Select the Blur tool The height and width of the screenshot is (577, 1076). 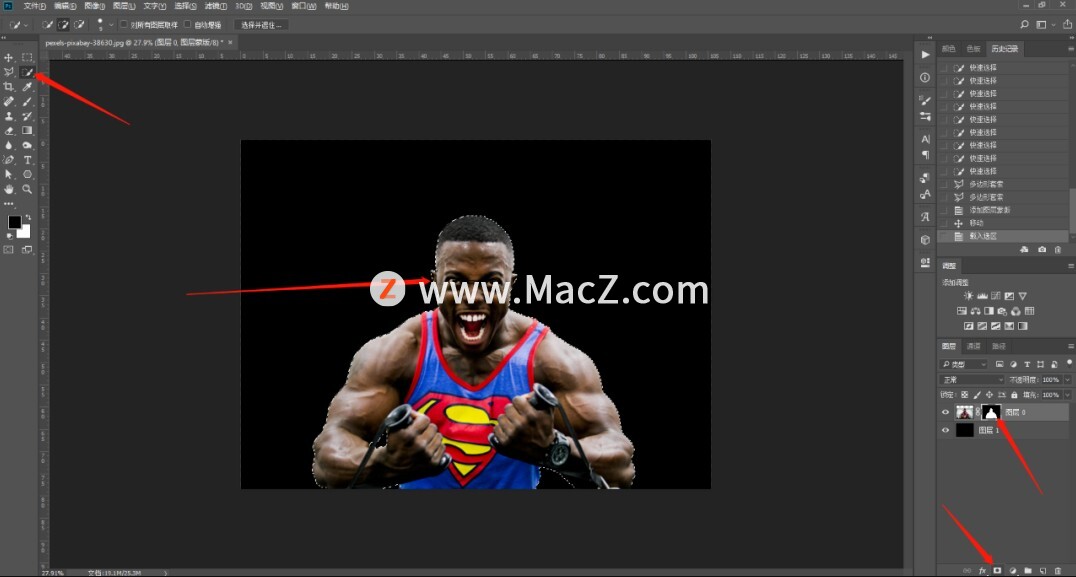pyautogui.click(x=9, y=145)
